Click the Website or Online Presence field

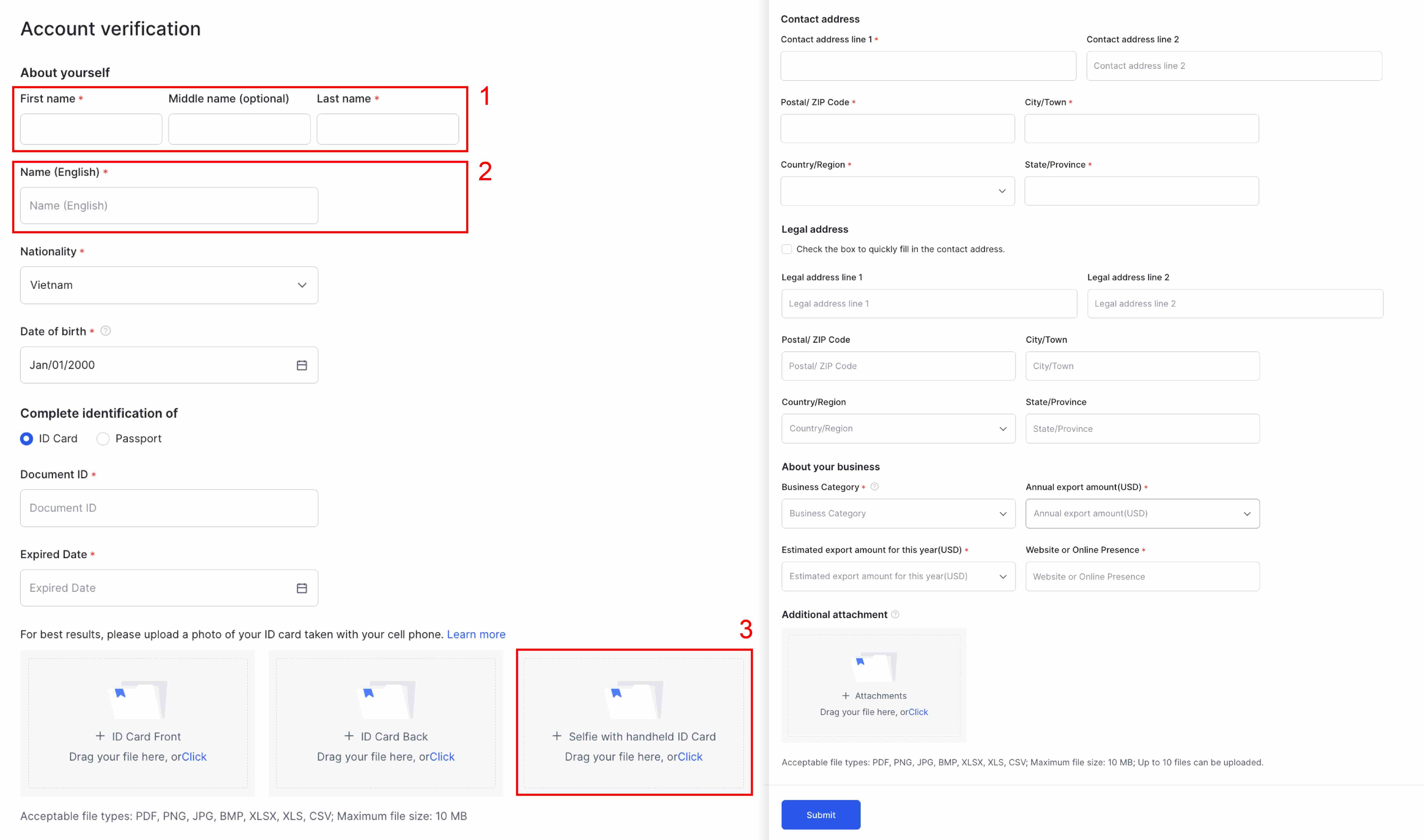1143,576
